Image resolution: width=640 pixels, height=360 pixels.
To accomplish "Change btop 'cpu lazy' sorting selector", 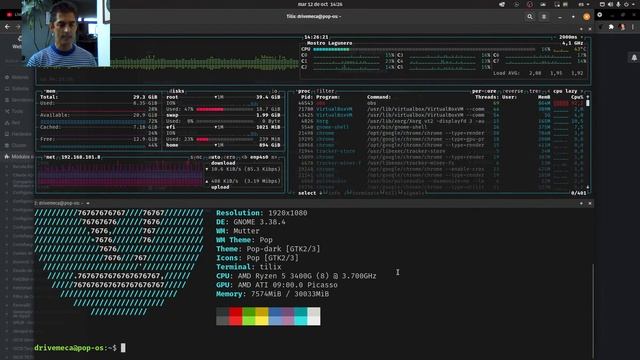I will (x=566, y=91).
